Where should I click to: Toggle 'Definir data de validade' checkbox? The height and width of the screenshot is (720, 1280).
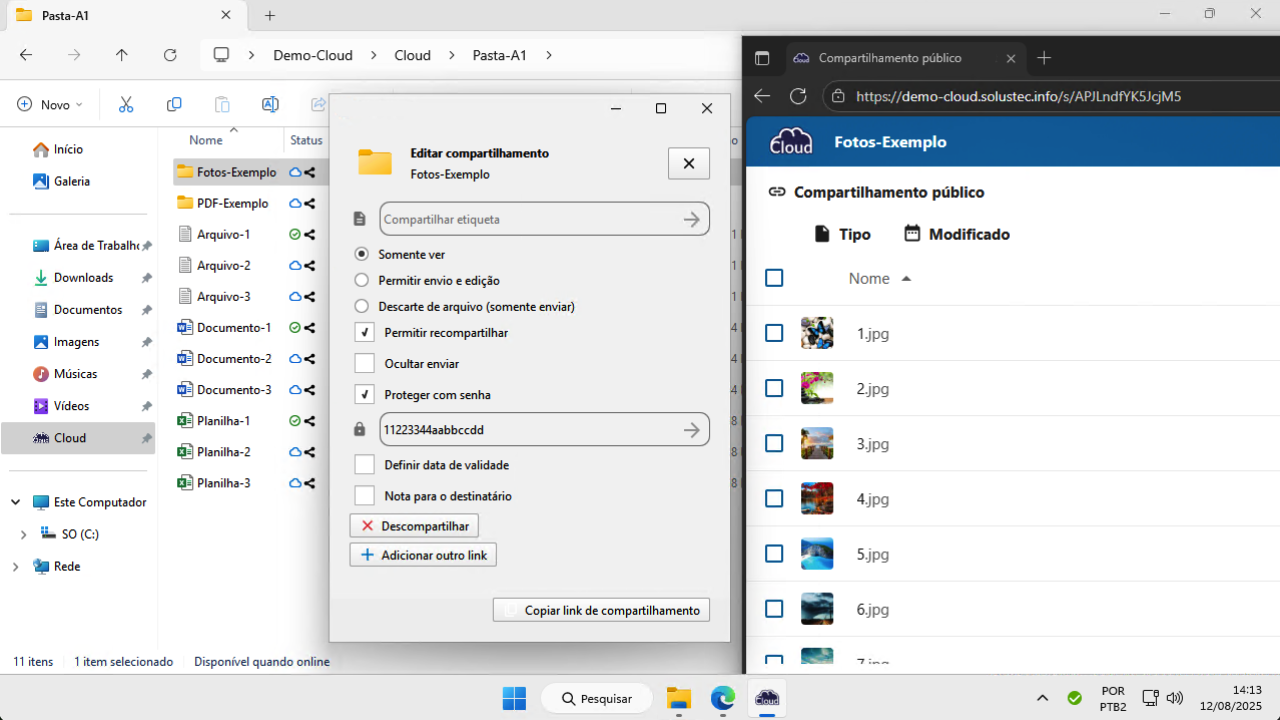tap(365, 465)
